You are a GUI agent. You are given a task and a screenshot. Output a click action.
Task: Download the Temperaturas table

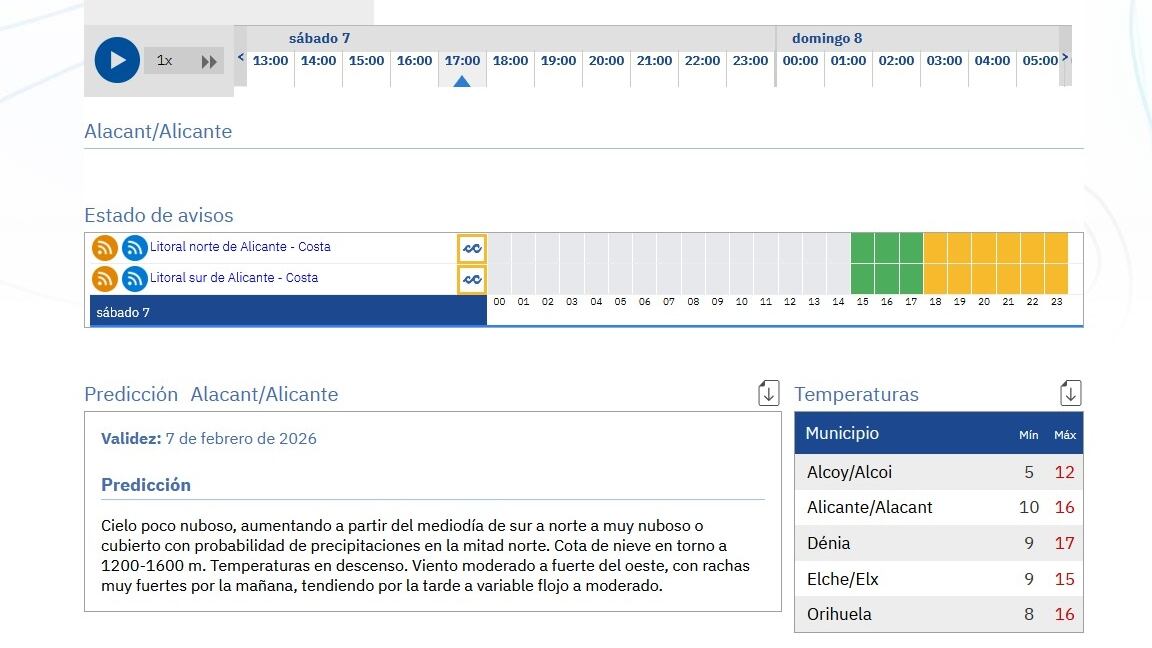(1069, 392)
